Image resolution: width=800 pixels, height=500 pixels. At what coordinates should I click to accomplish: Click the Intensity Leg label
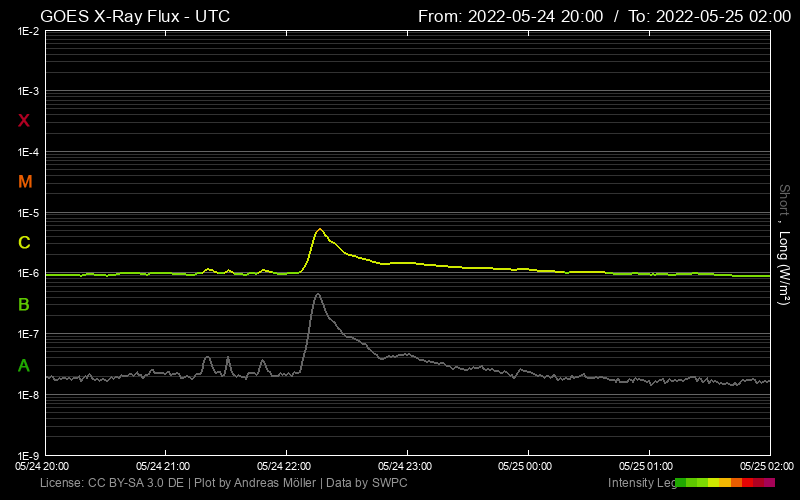click(x=642, y=483)
